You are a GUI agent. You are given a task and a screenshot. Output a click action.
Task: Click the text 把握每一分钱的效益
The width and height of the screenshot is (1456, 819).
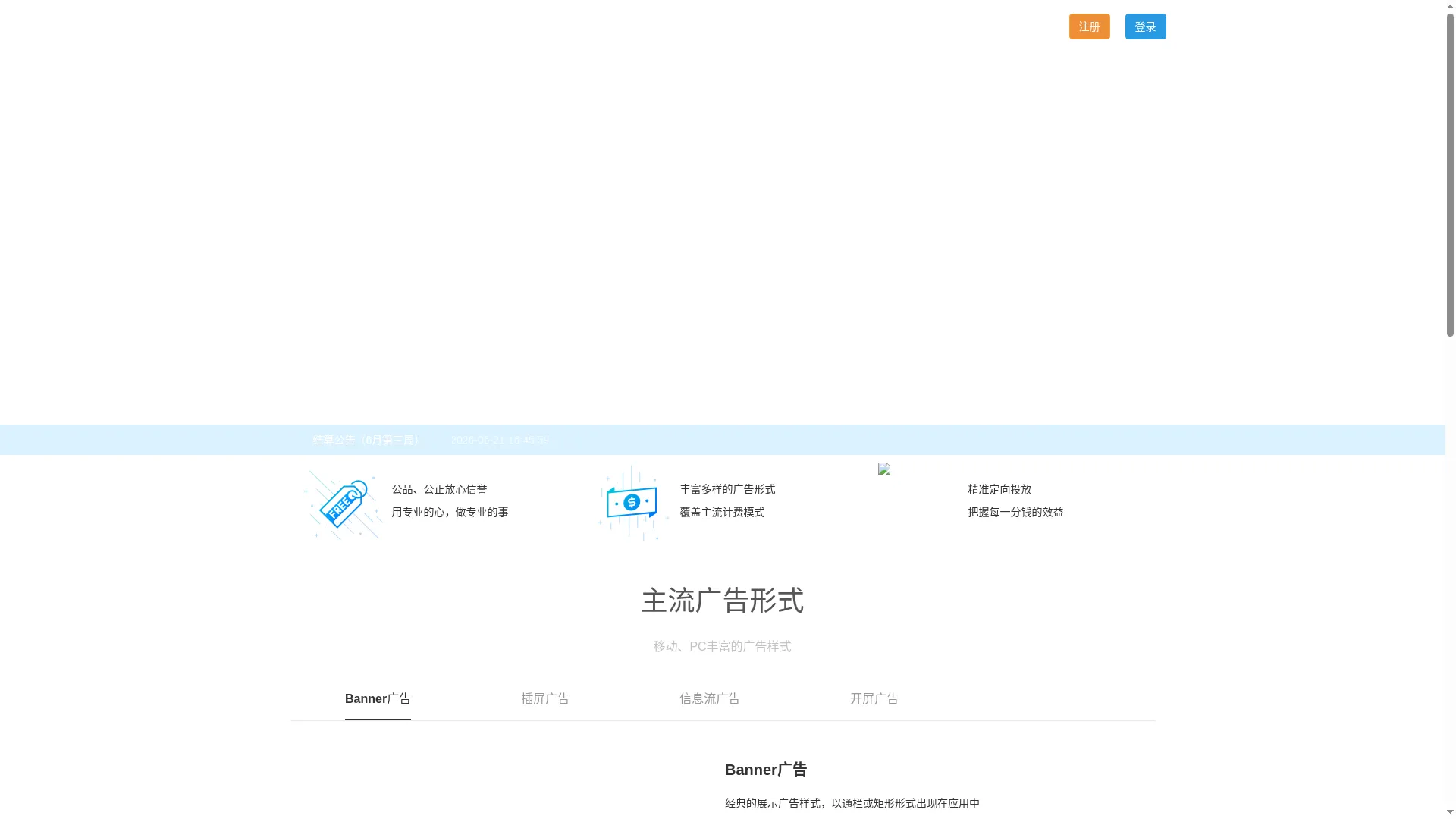coord(1015,513)
